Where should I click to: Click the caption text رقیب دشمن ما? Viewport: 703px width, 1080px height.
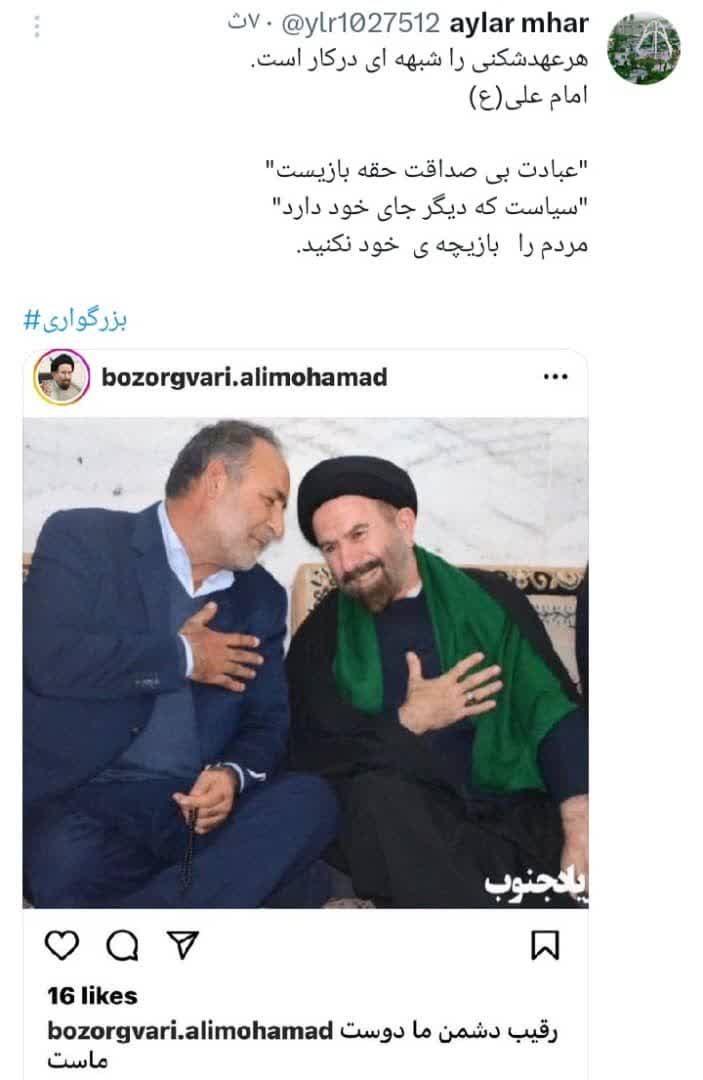[485, 1031]
